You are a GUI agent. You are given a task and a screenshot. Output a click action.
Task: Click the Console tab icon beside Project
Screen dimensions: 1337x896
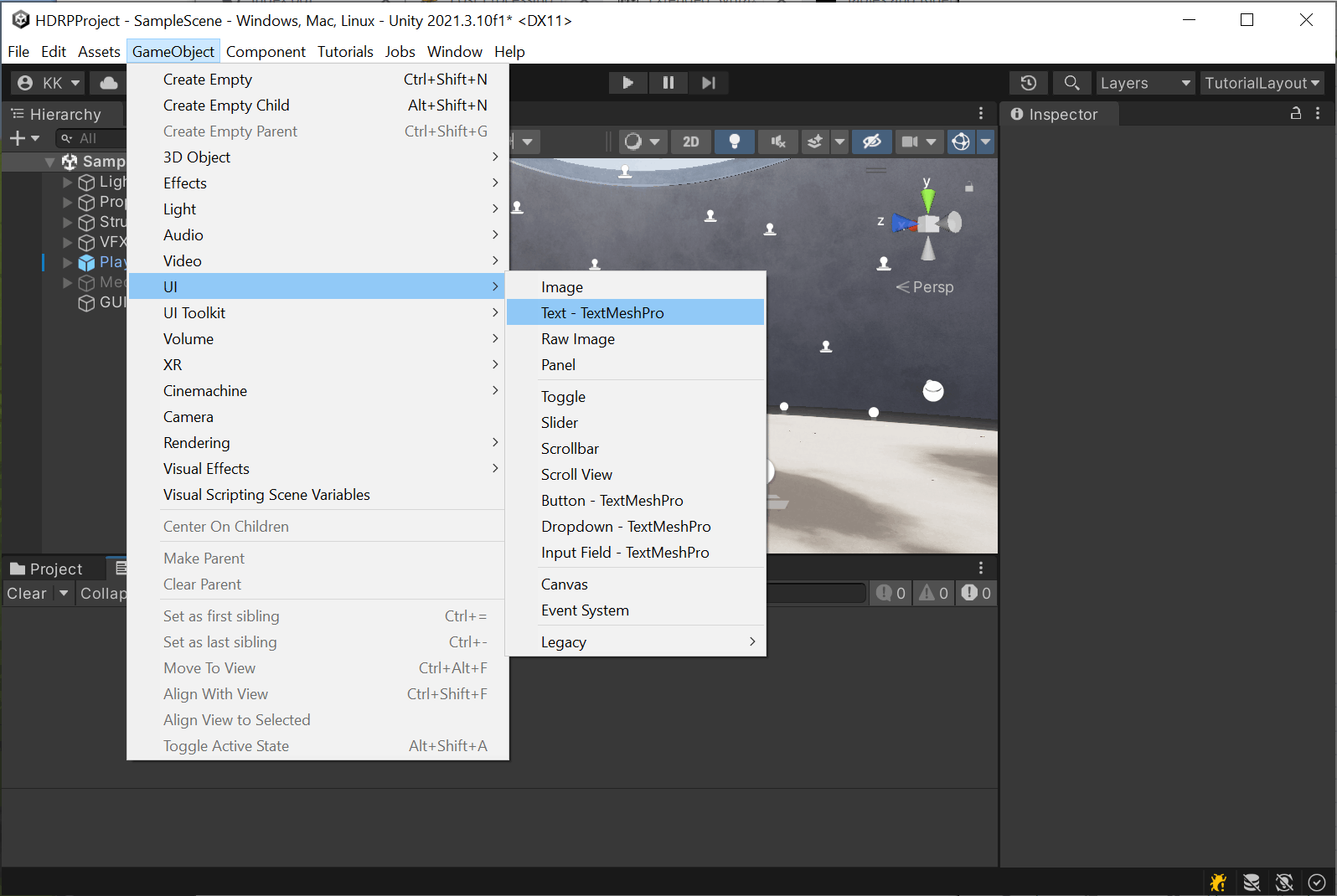[121, 569]
